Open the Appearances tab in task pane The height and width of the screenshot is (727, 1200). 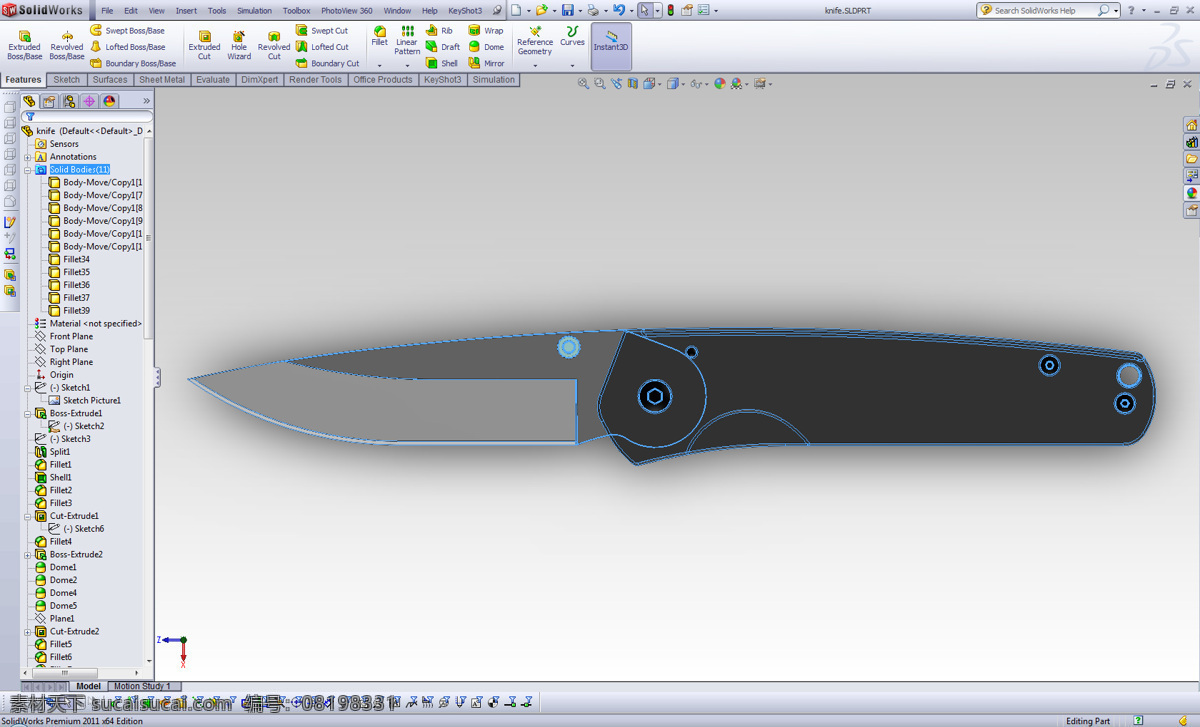(1192, 193)
